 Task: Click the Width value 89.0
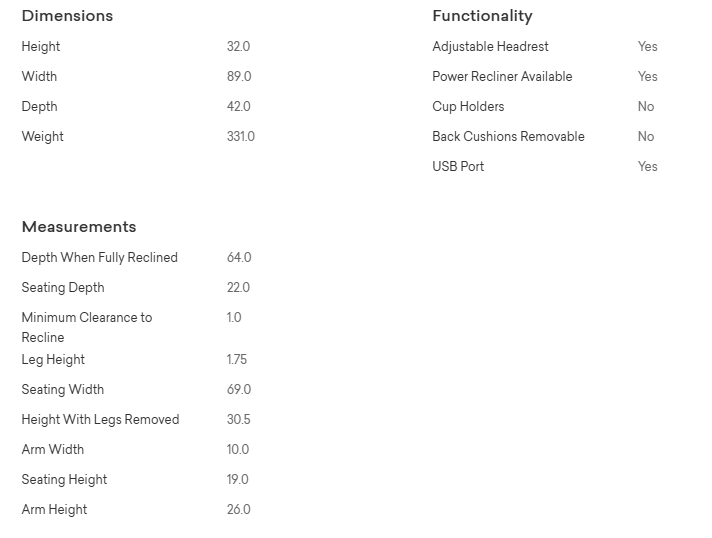click(239, 77)
